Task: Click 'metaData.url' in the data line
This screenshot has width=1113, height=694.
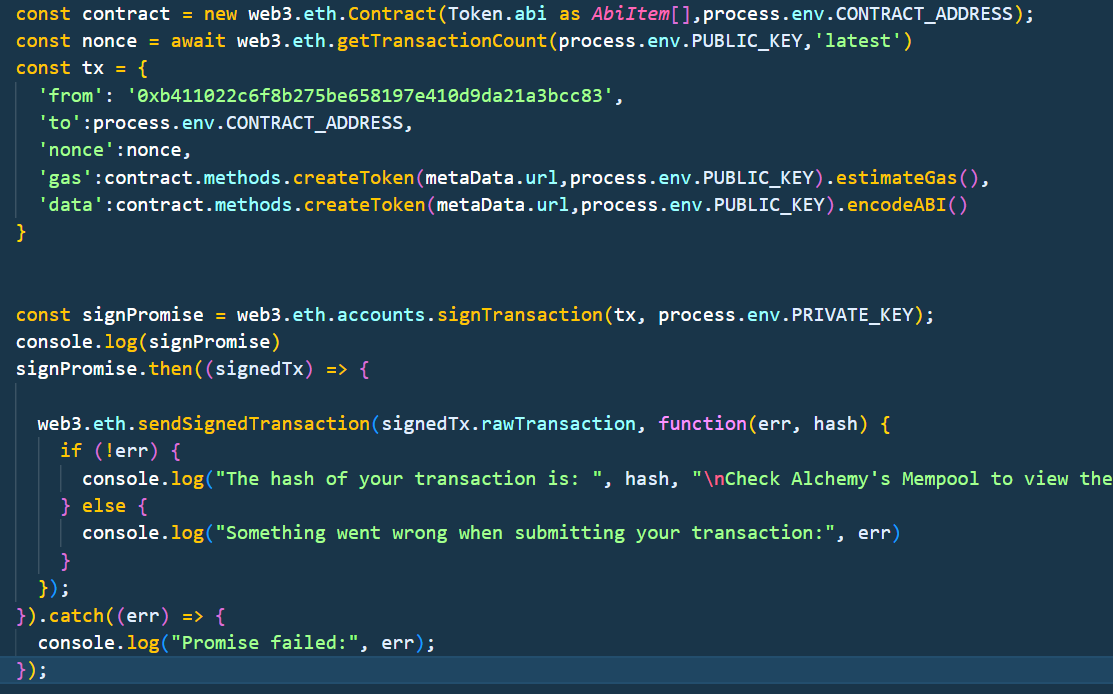Action: point(503,205)
